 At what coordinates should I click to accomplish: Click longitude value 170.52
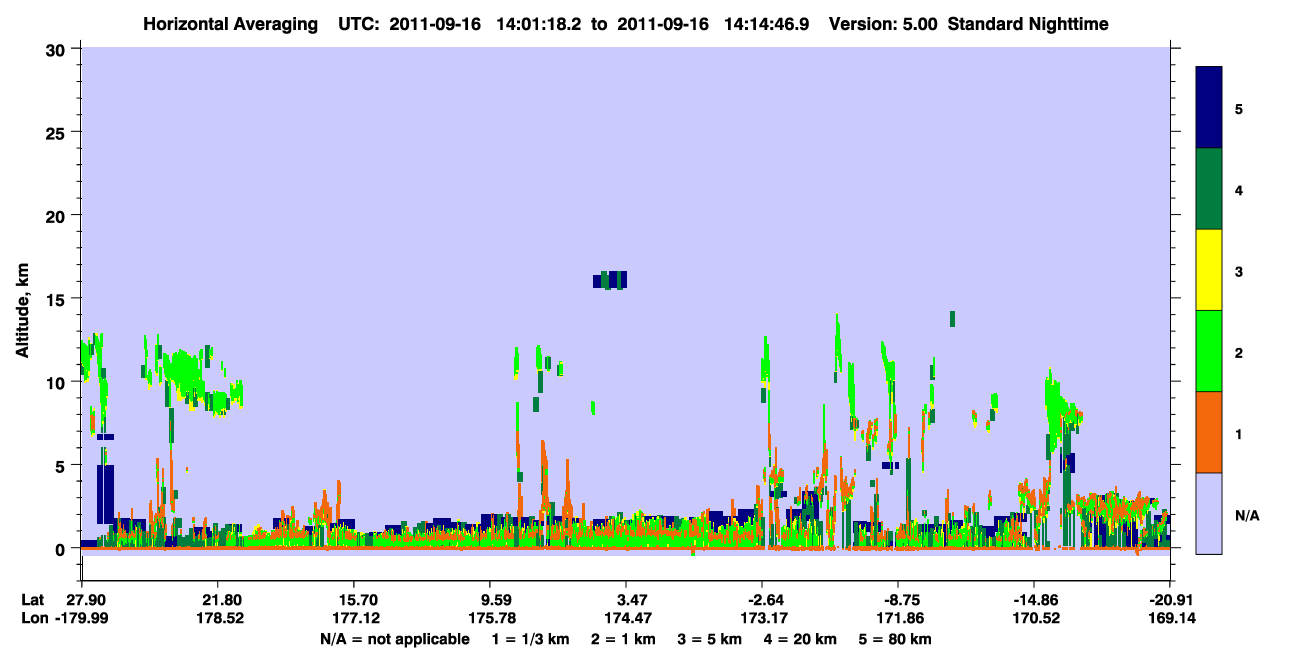click(x=1034, y=618)
